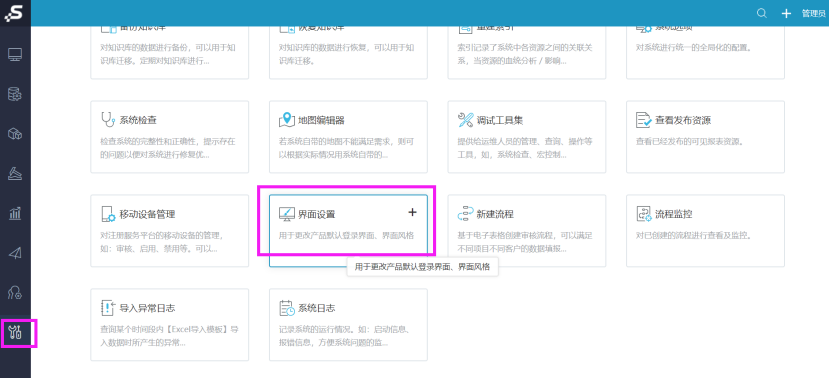Click the map pin icon of 地图编辑器
This screenshot has width=830, height=378.
(286, 120)
